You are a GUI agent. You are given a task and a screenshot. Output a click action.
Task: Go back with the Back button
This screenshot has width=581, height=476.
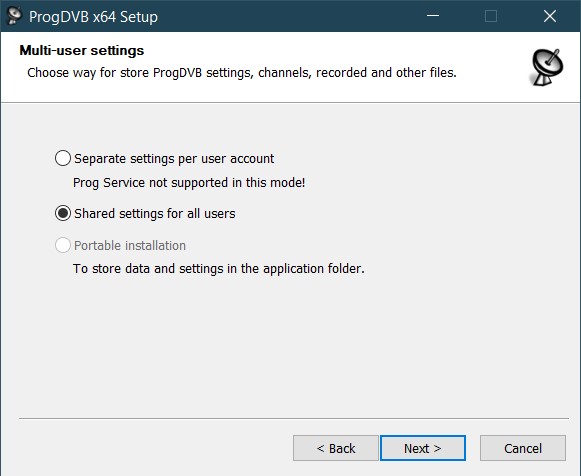pos(336,448)
